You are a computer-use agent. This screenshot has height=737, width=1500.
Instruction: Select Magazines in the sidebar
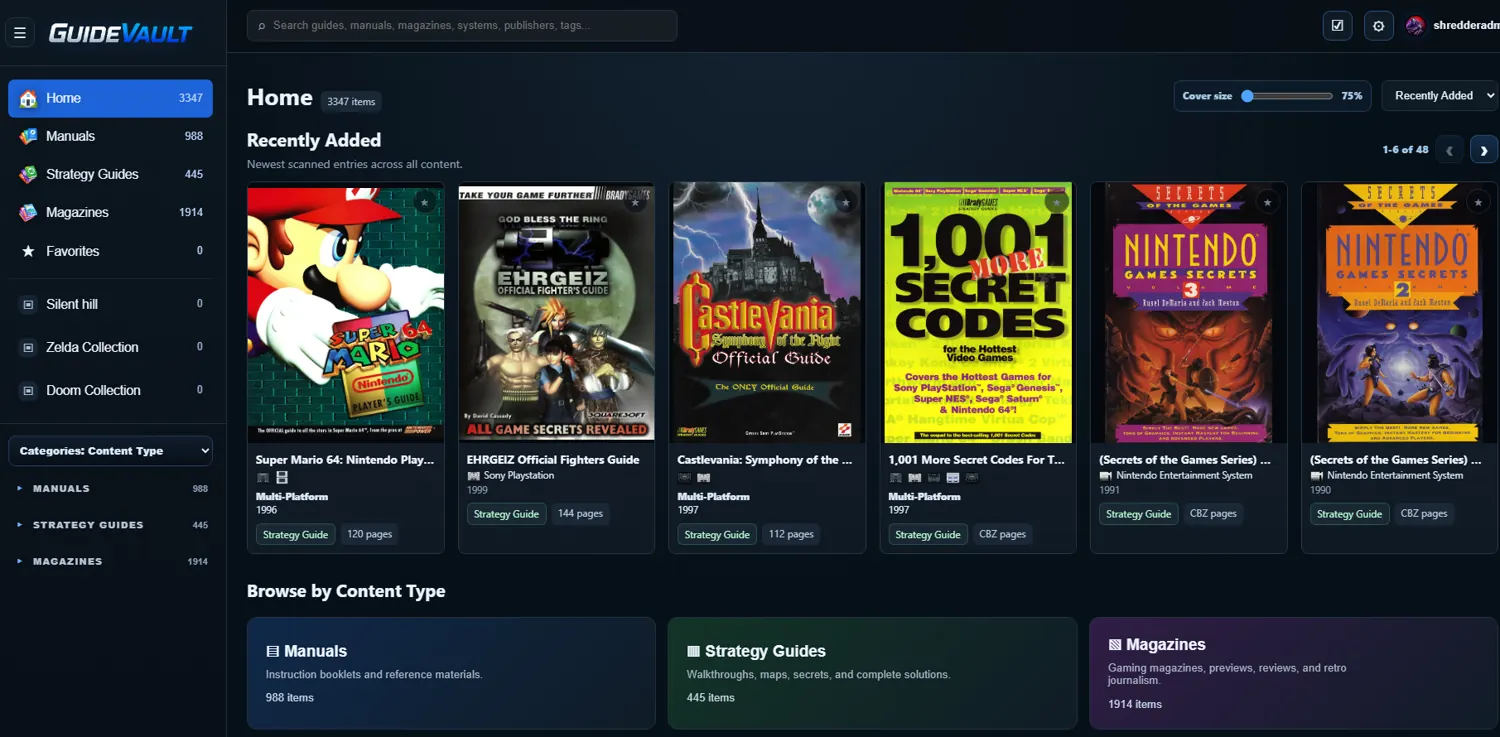pyautogui.click(x=110, y=212)
